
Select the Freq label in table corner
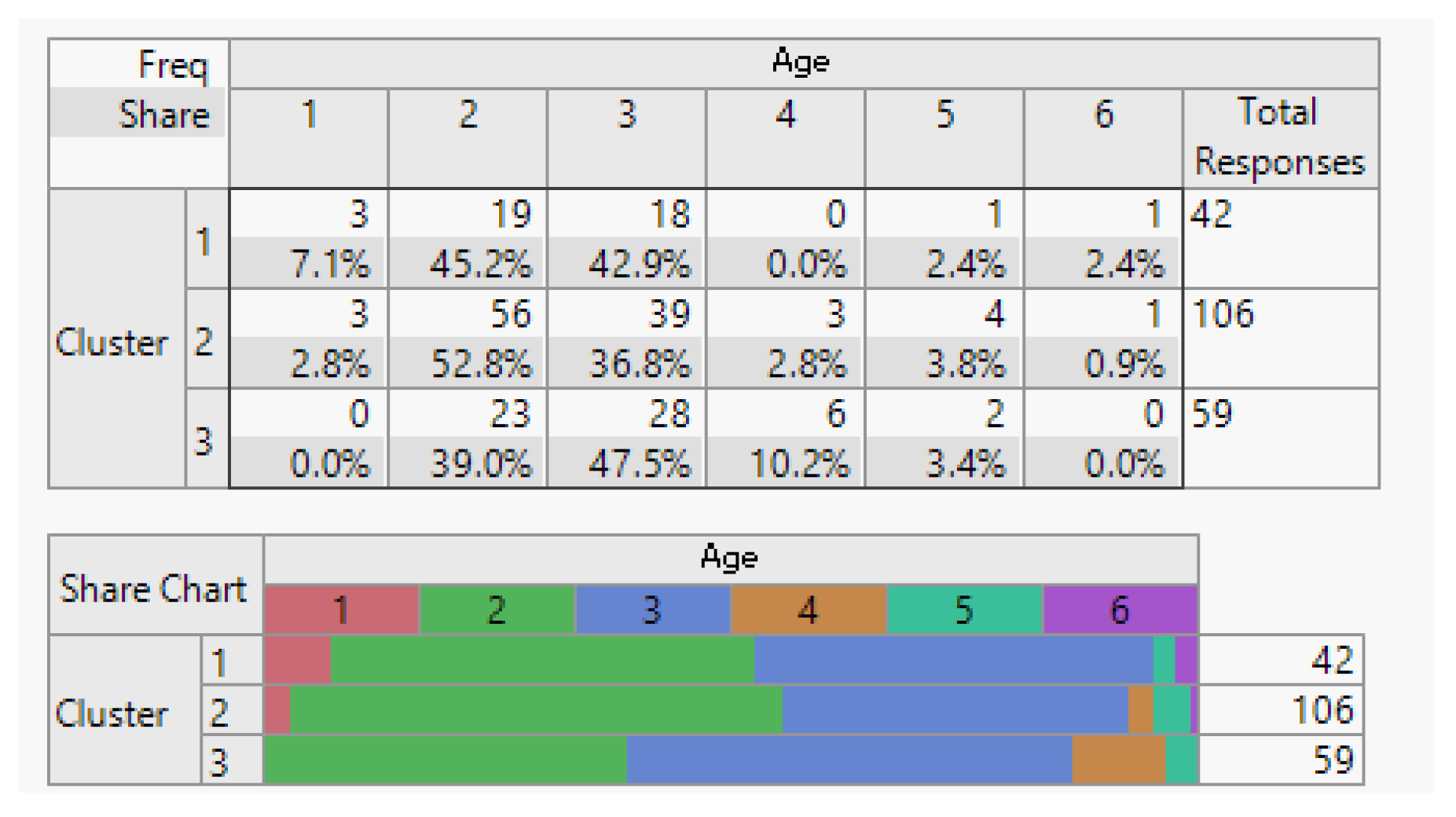(x=173, y=64)
